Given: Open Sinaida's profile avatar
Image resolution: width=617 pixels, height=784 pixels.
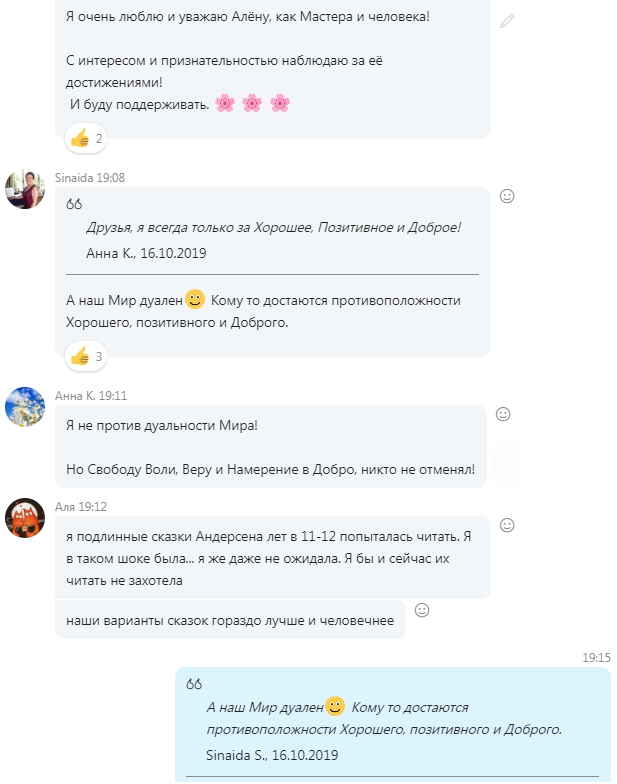Looking at the screenshot, I should pyautogui.click(x=25, y=189).
